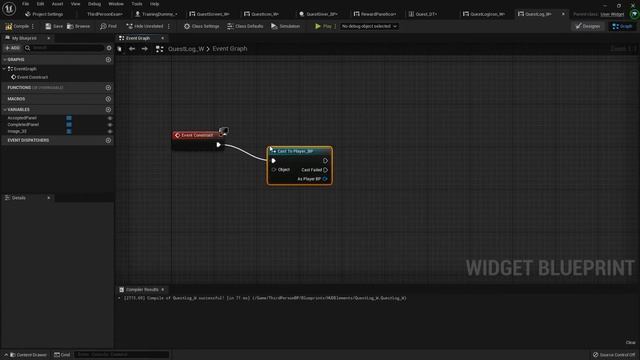This screenshot has width=640, height=360.
Task: Open the View menu
Action: point(76,4)
